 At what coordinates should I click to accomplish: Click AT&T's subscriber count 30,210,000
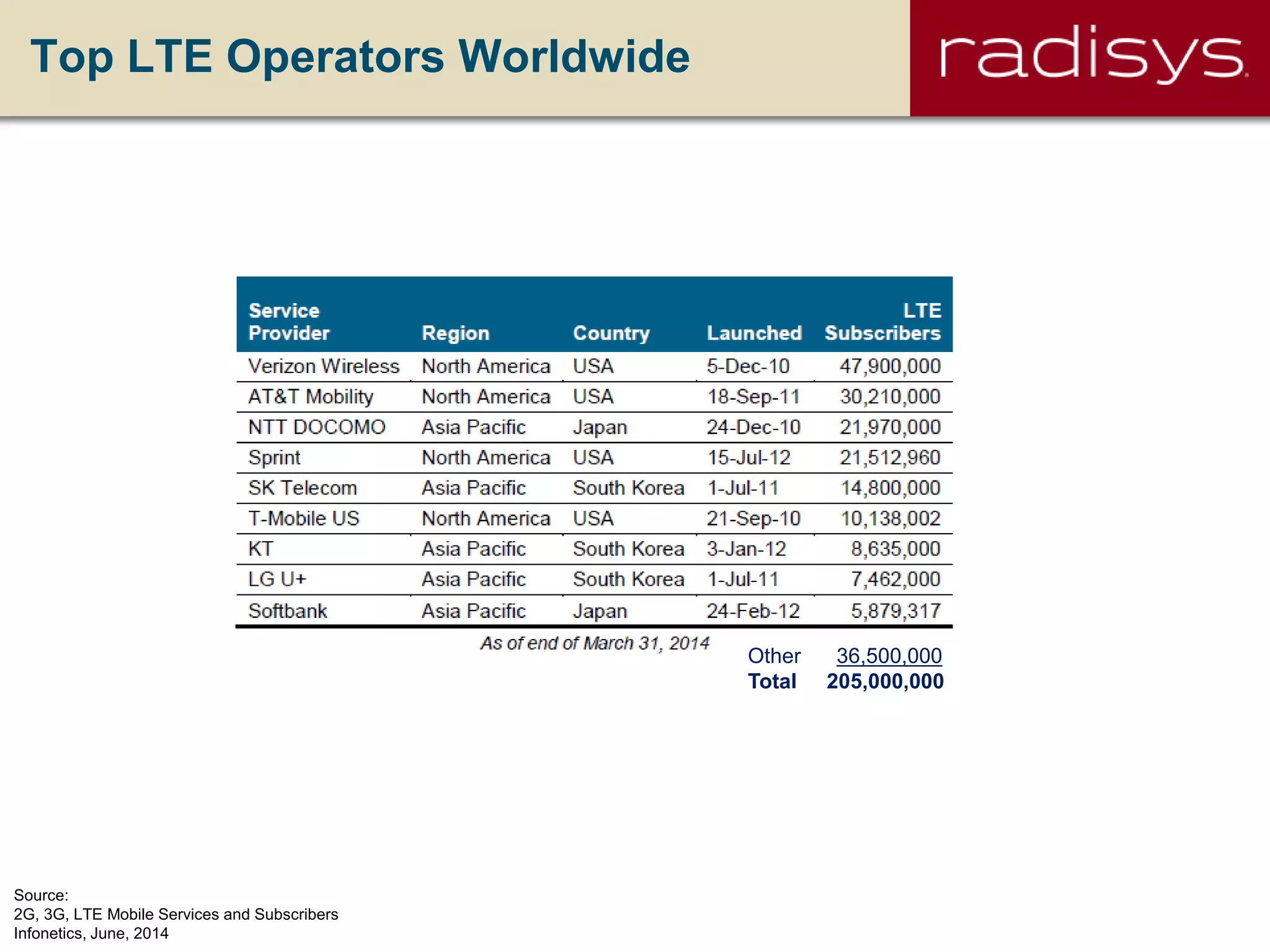click(890, 397)
